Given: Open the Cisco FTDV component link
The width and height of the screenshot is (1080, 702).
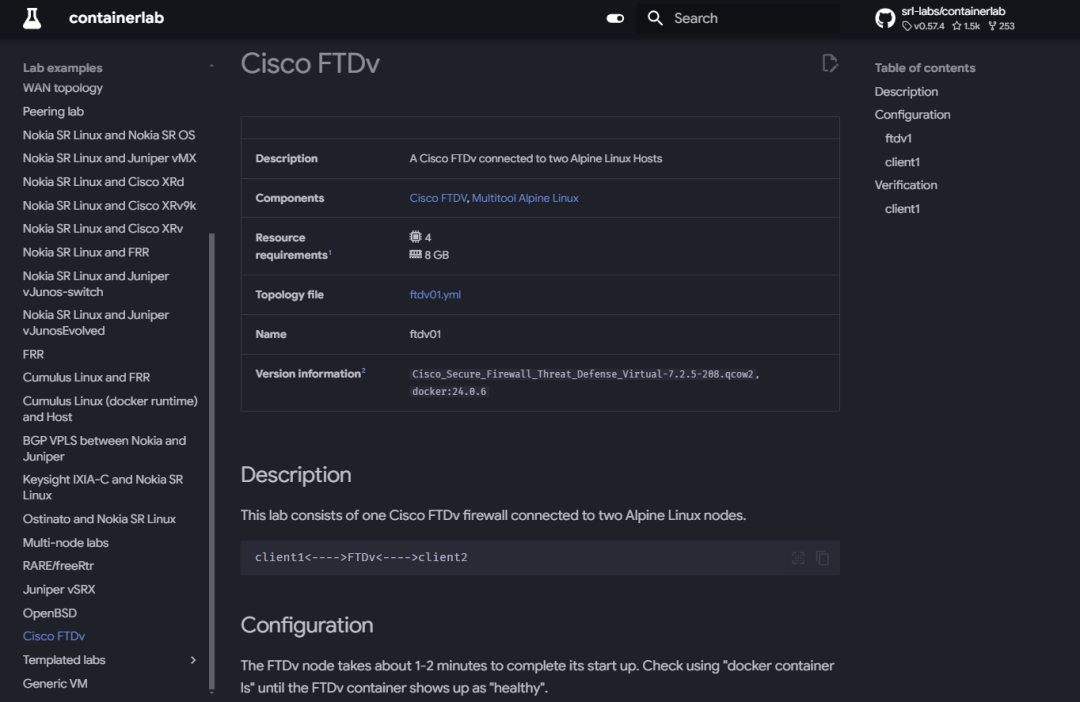Looking at the screenshot, I should pyautogui.click(x=438, y=198).
